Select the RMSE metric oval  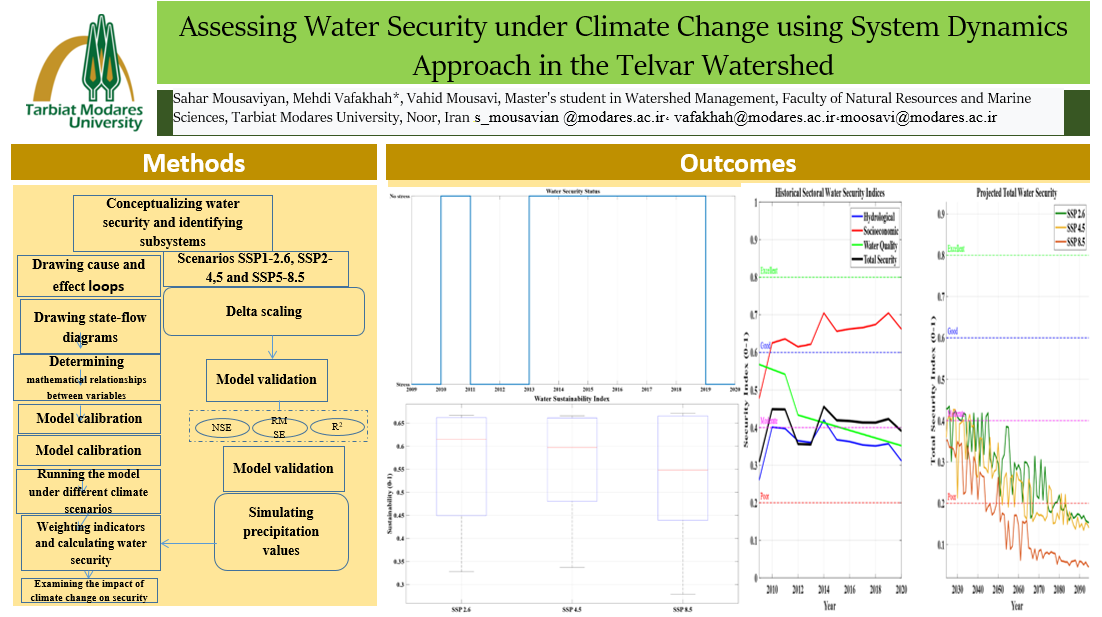pyautogui.click(x=279, y=427)
